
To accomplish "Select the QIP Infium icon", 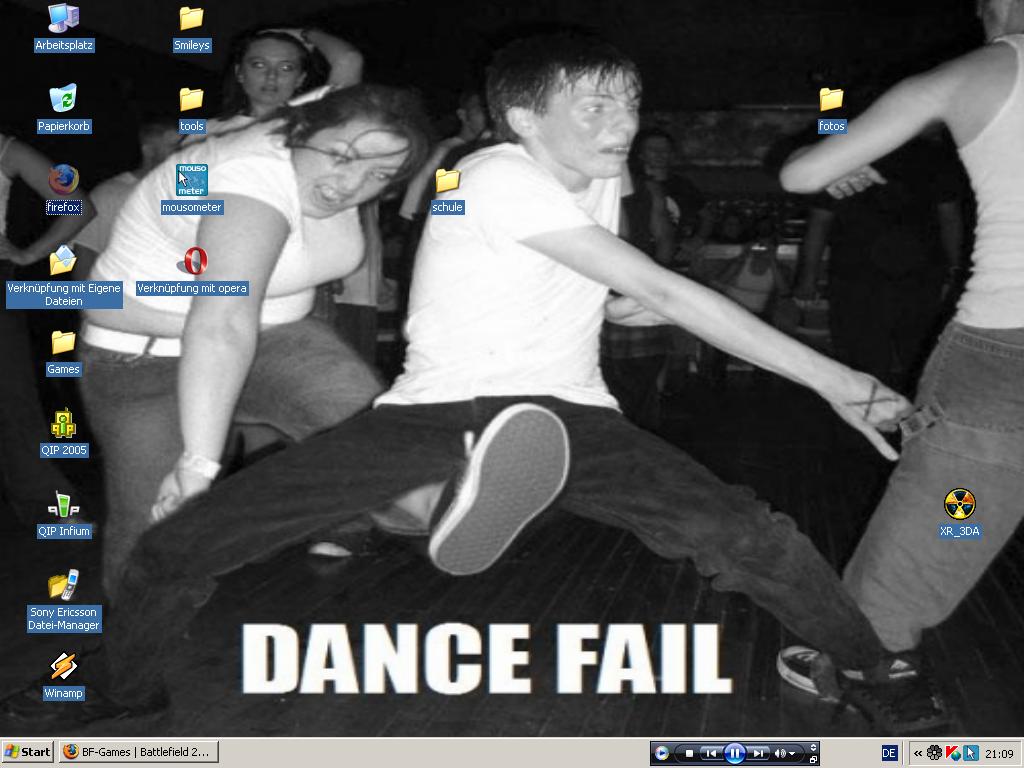I will (x=63, y=505).
